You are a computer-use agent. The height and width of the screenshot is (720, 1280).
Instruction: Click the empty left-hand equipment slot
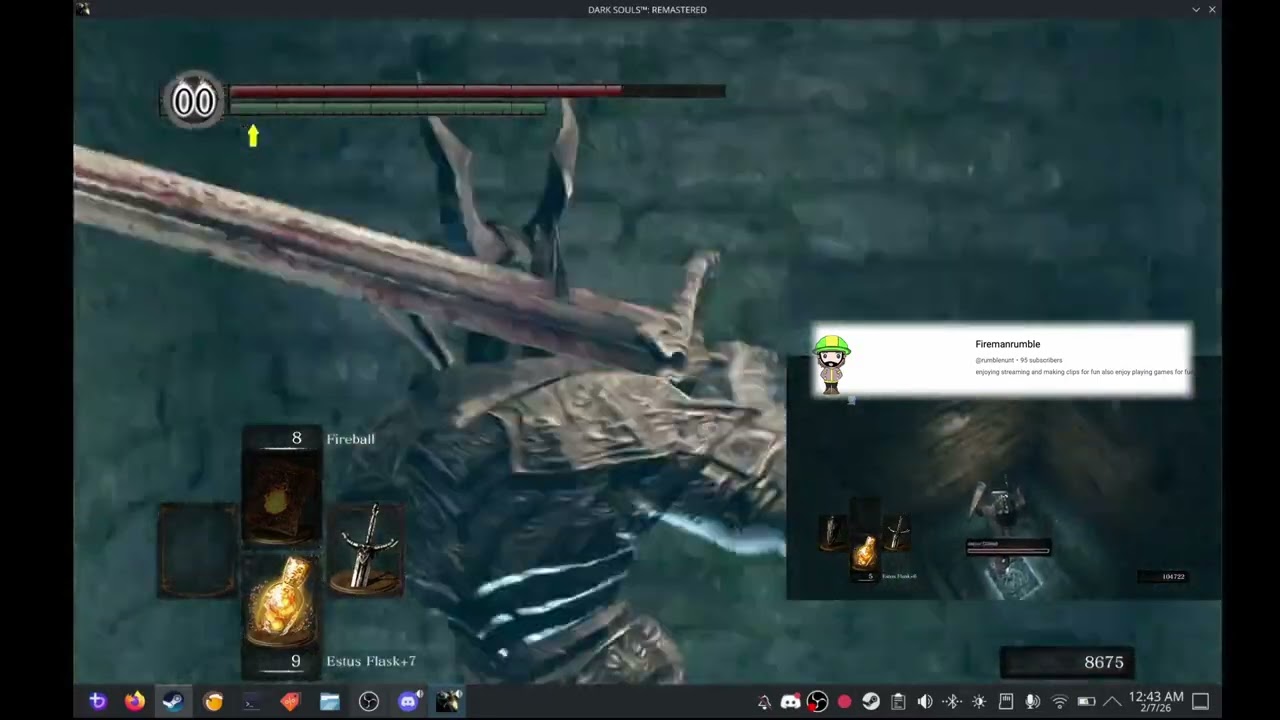[197, 550]
